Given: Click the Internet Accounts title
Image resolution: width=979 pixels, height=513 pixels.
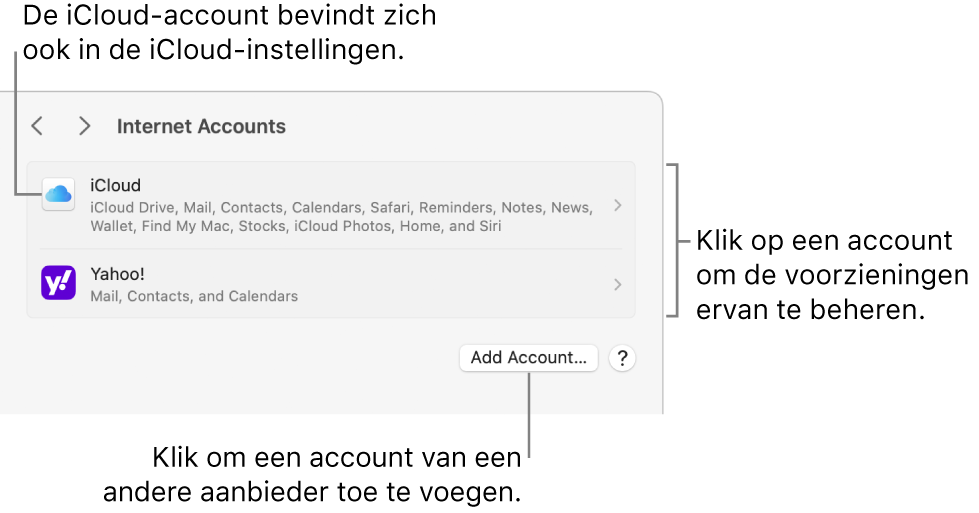Looking at the screenshot, I should [201, 127].
